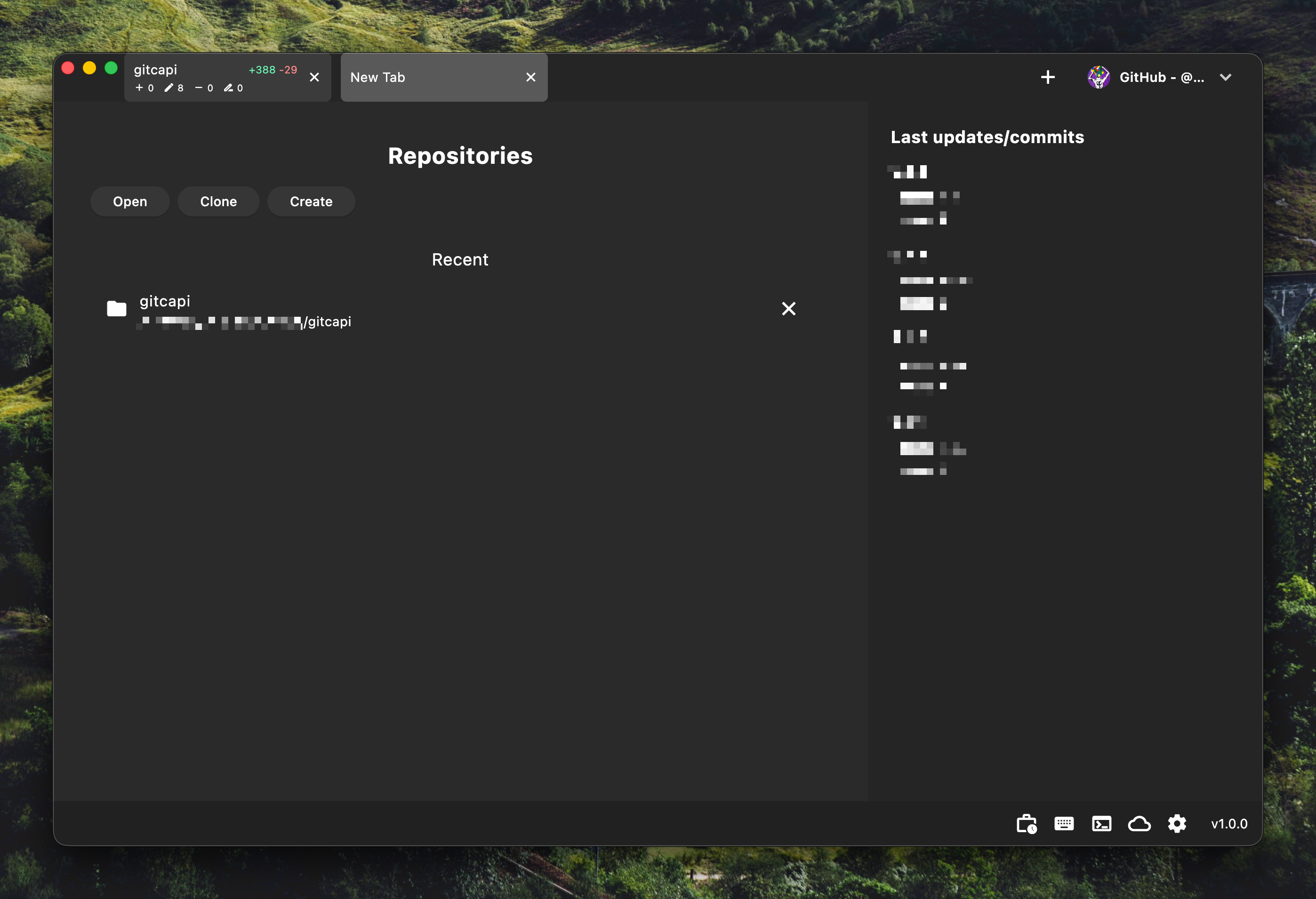Click the plus icon to add a tab
Screen dimensions: 1316x899
[1048, 77]
